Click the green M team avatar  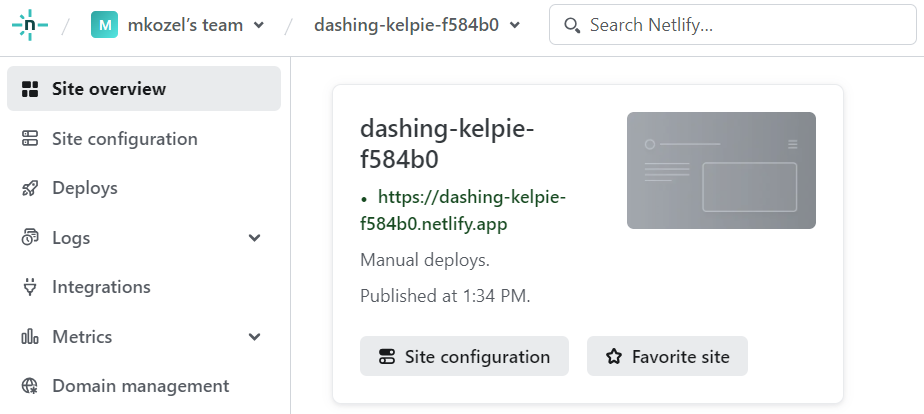(x=104, y=25)
